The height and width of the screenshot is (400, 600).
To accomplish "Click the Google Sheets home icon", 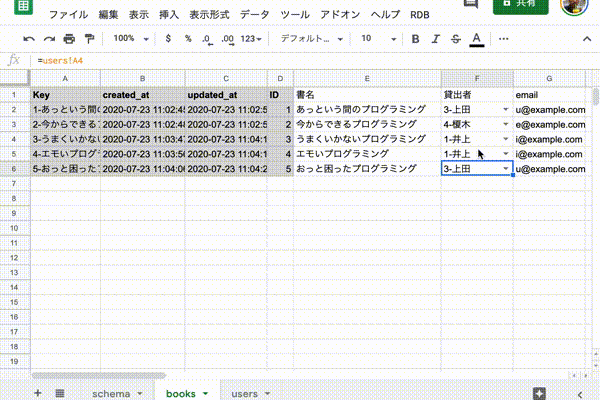I will pos(23,7).
